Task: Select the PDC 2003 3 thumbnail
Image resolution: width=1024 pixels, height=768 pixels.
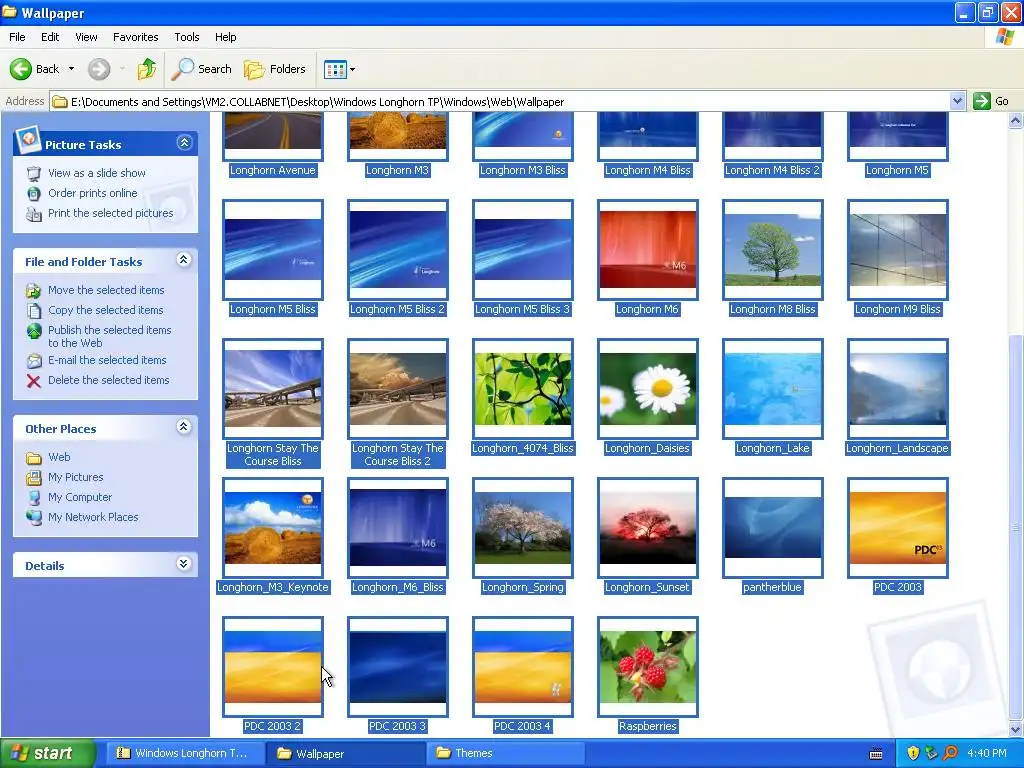Action: click(x=398, y=667)
